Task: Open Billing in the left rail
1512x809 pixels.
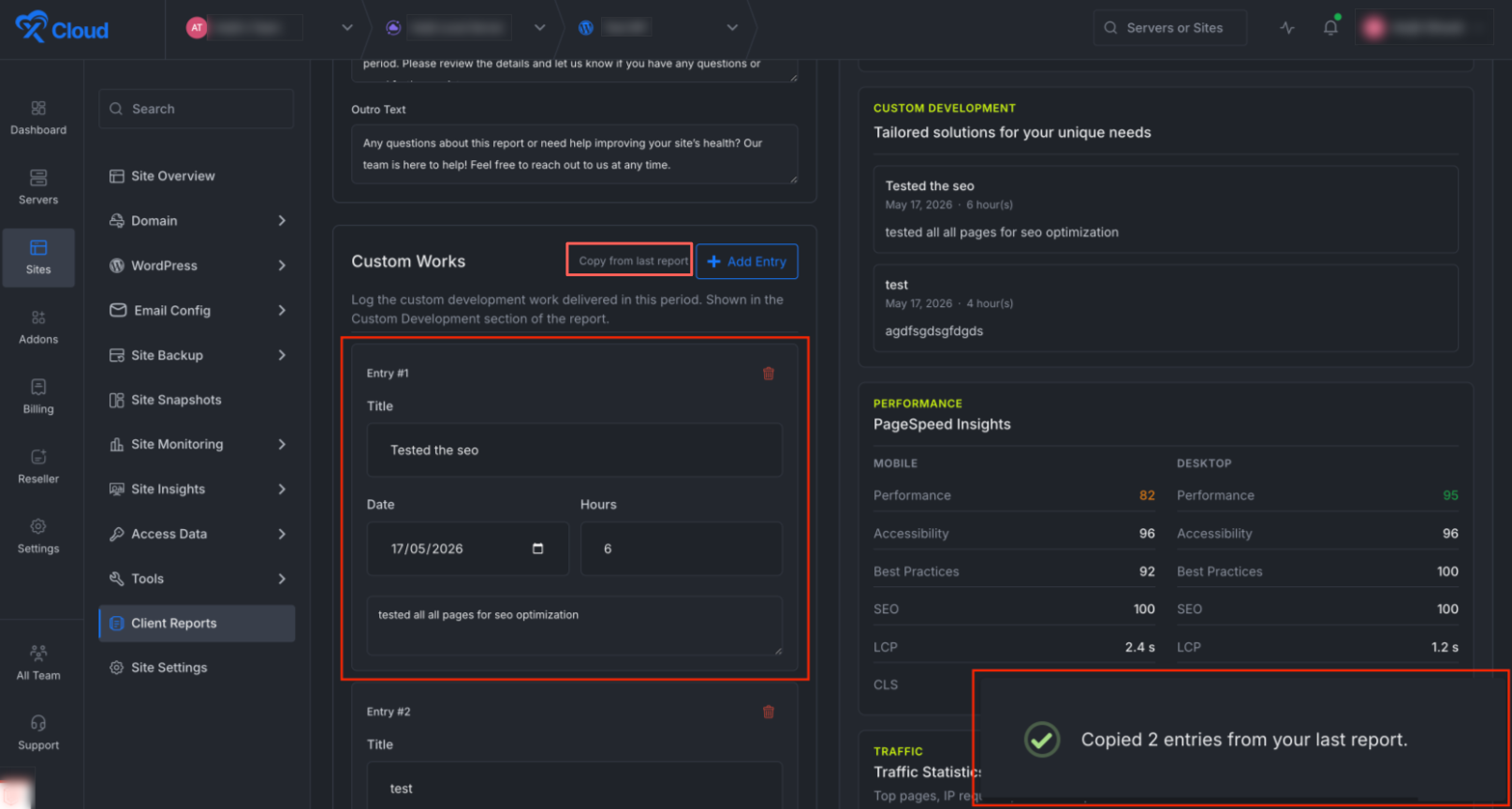Action: click(38, 397)
